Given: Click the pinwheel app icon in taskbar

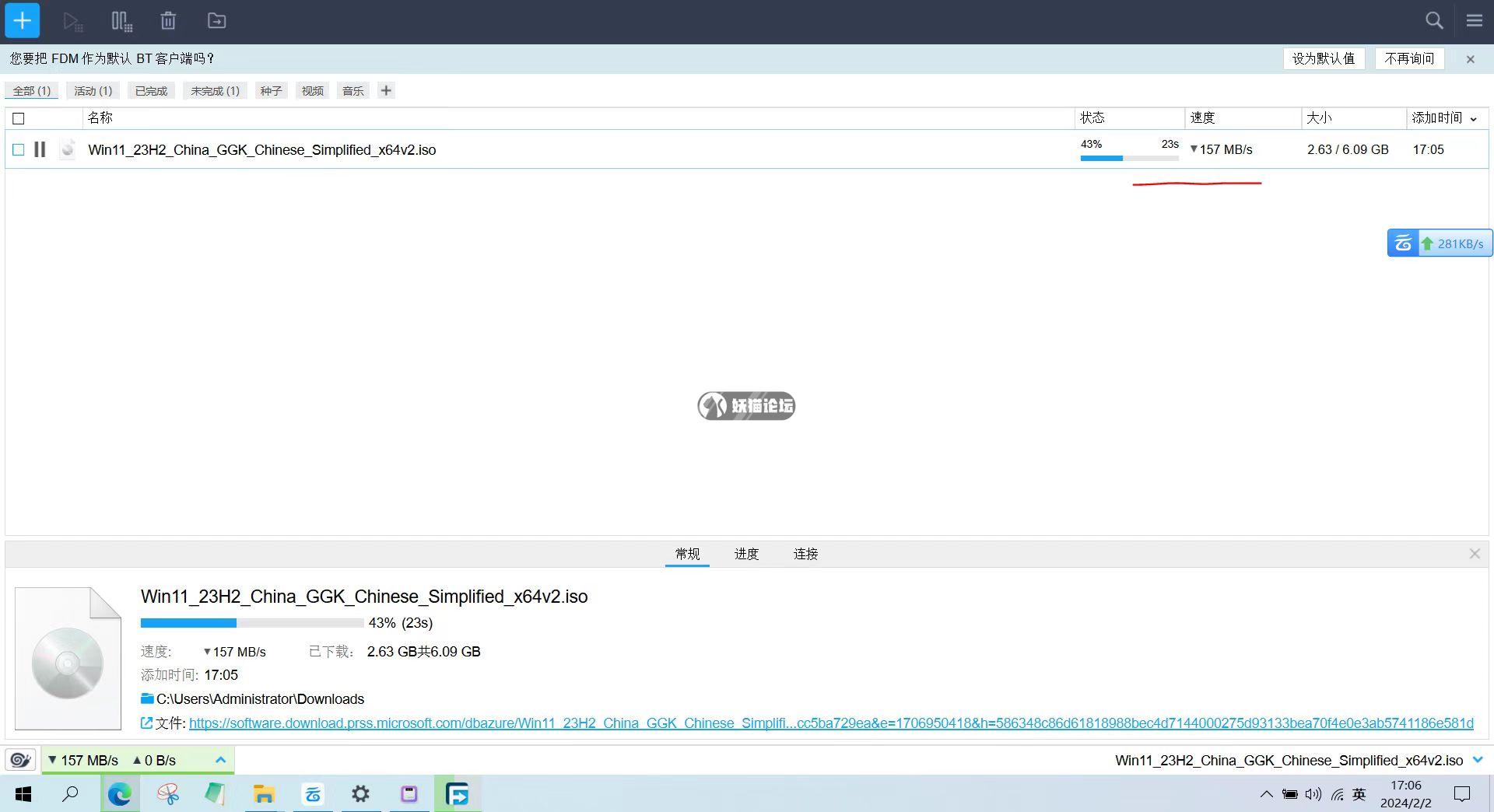Looking at the screenshot, I should (x=167, y=794).
